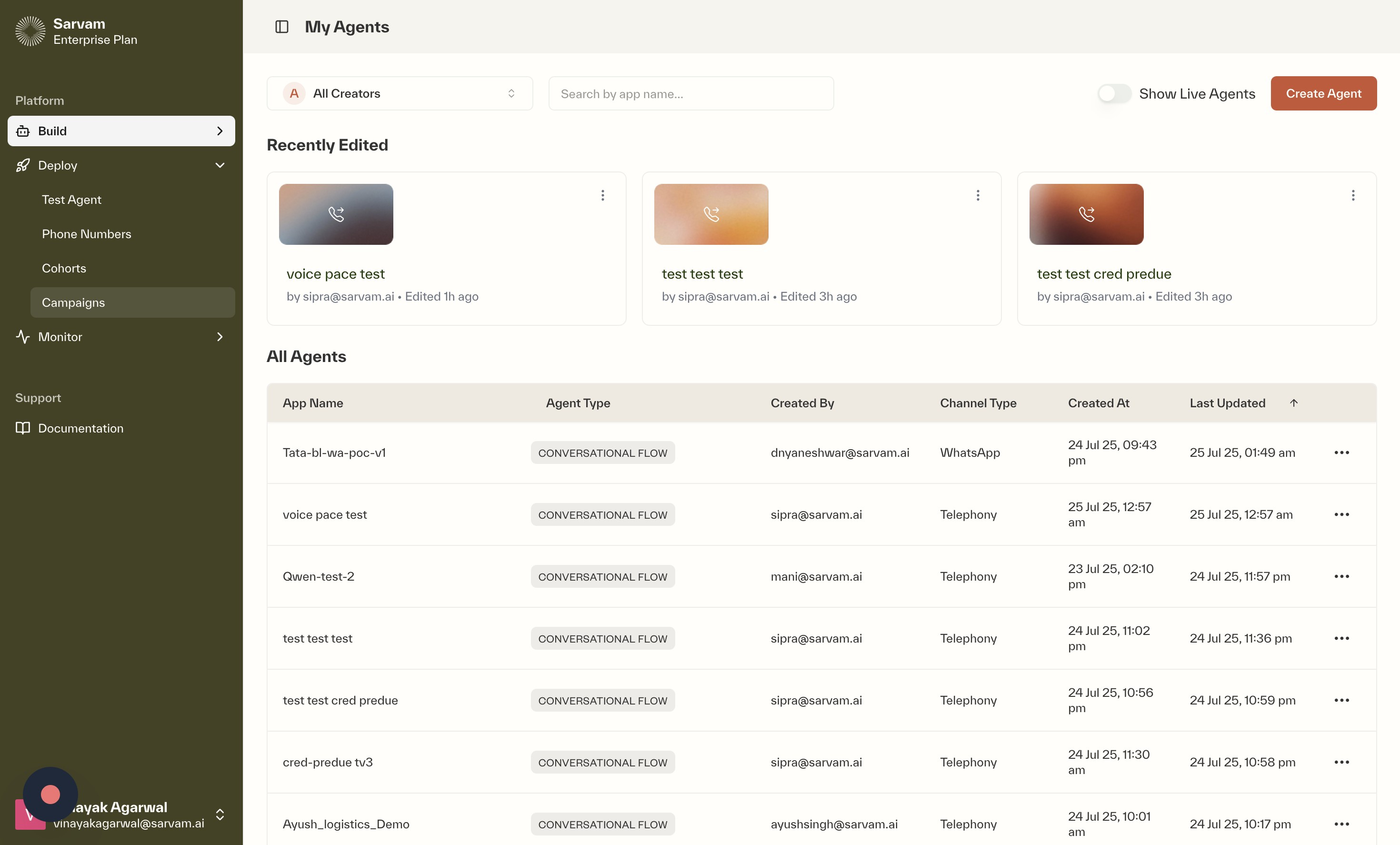Click test test test orange thumbnail
Viewport: 1400px width, 845px height.
click(711, 214)
